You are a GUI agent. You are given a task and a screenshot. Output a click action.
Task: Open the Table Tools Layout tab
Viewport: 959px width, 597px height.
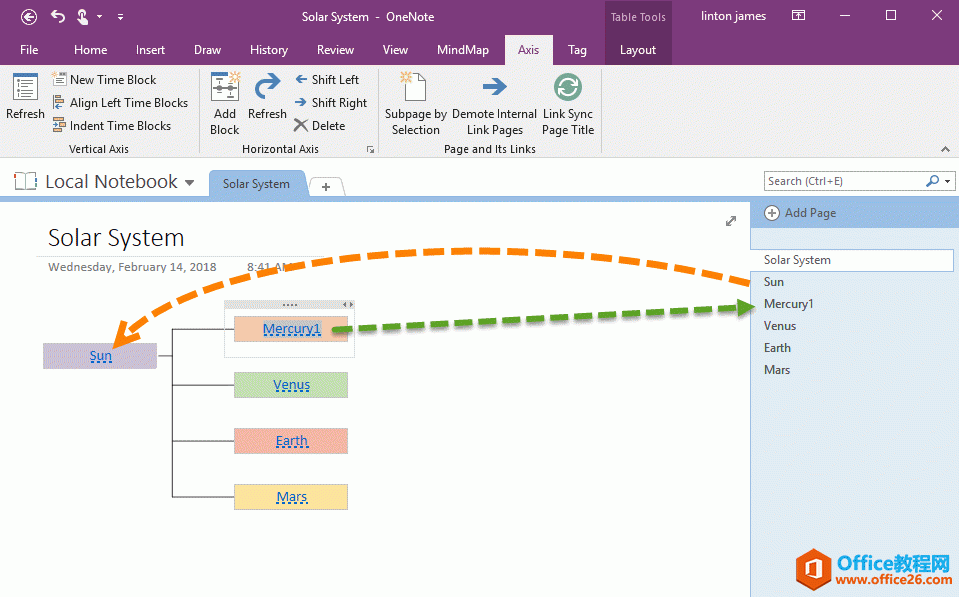638,49
